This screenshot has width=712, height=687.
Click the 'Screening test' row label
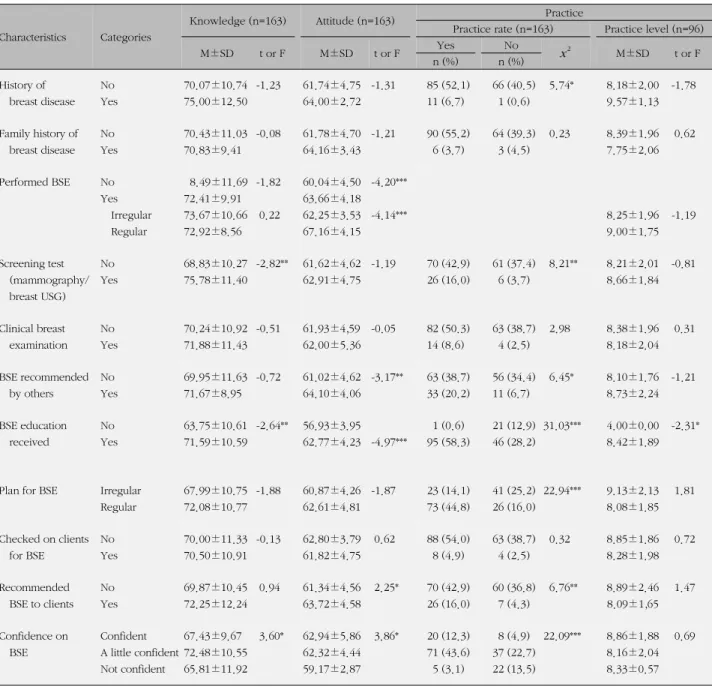point(32,264)
